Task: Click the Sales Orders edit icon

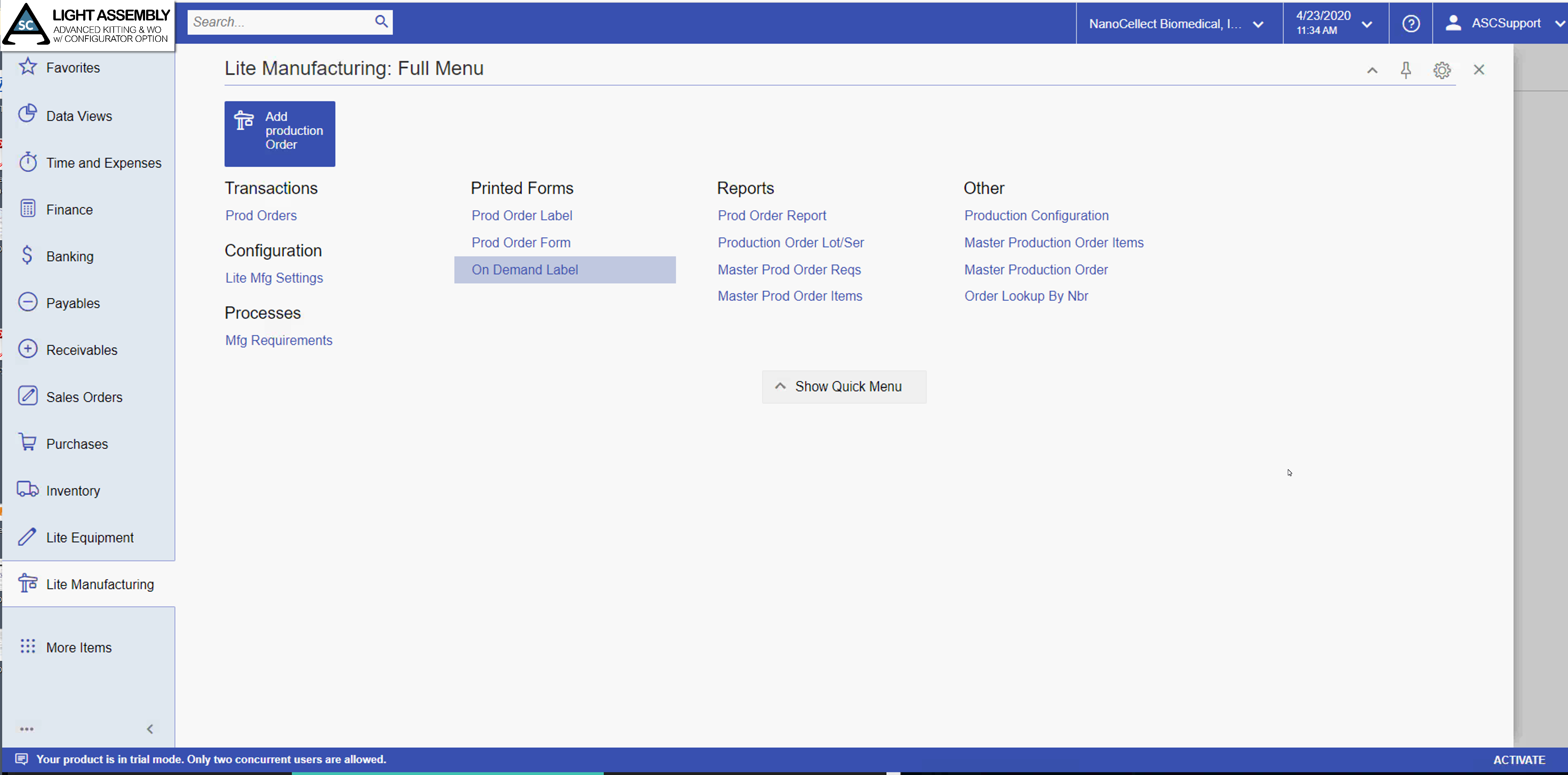Action: tap(28, 396)
